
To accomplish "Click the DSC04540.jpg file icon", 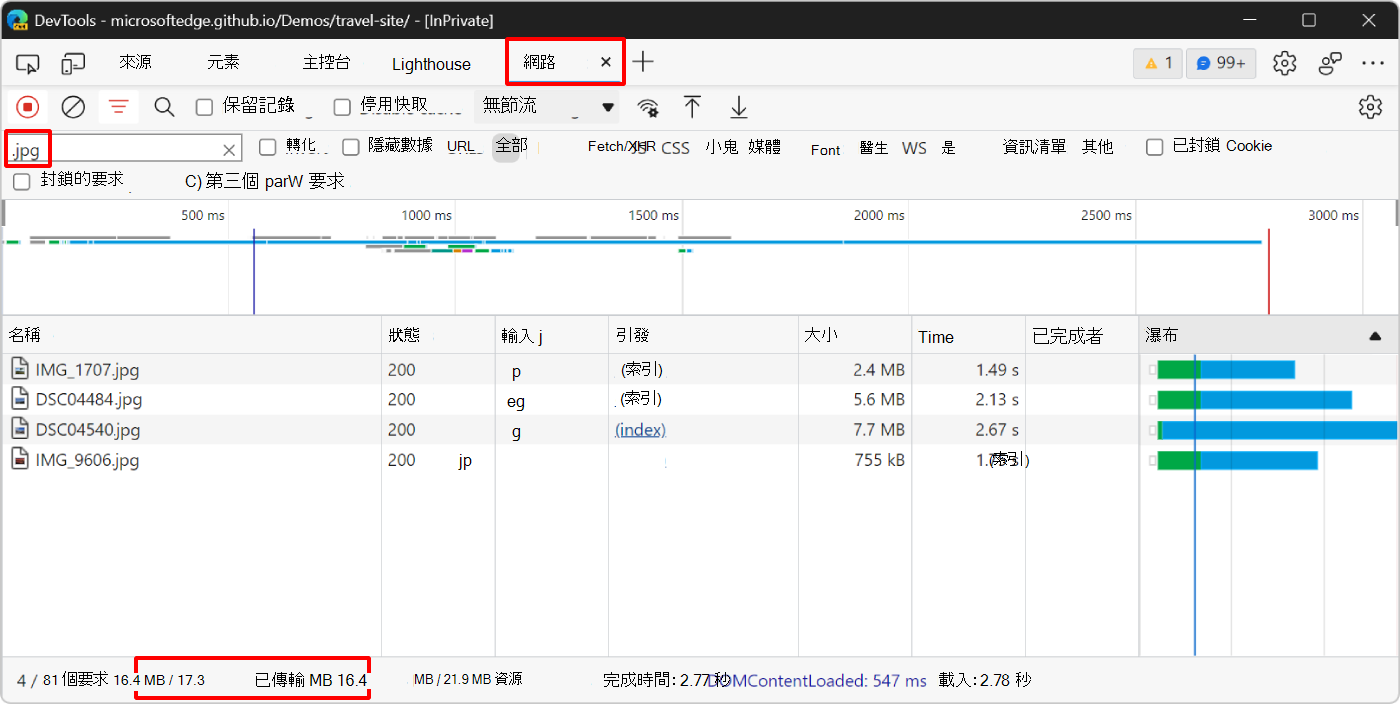I will click(x=20, y=429).
